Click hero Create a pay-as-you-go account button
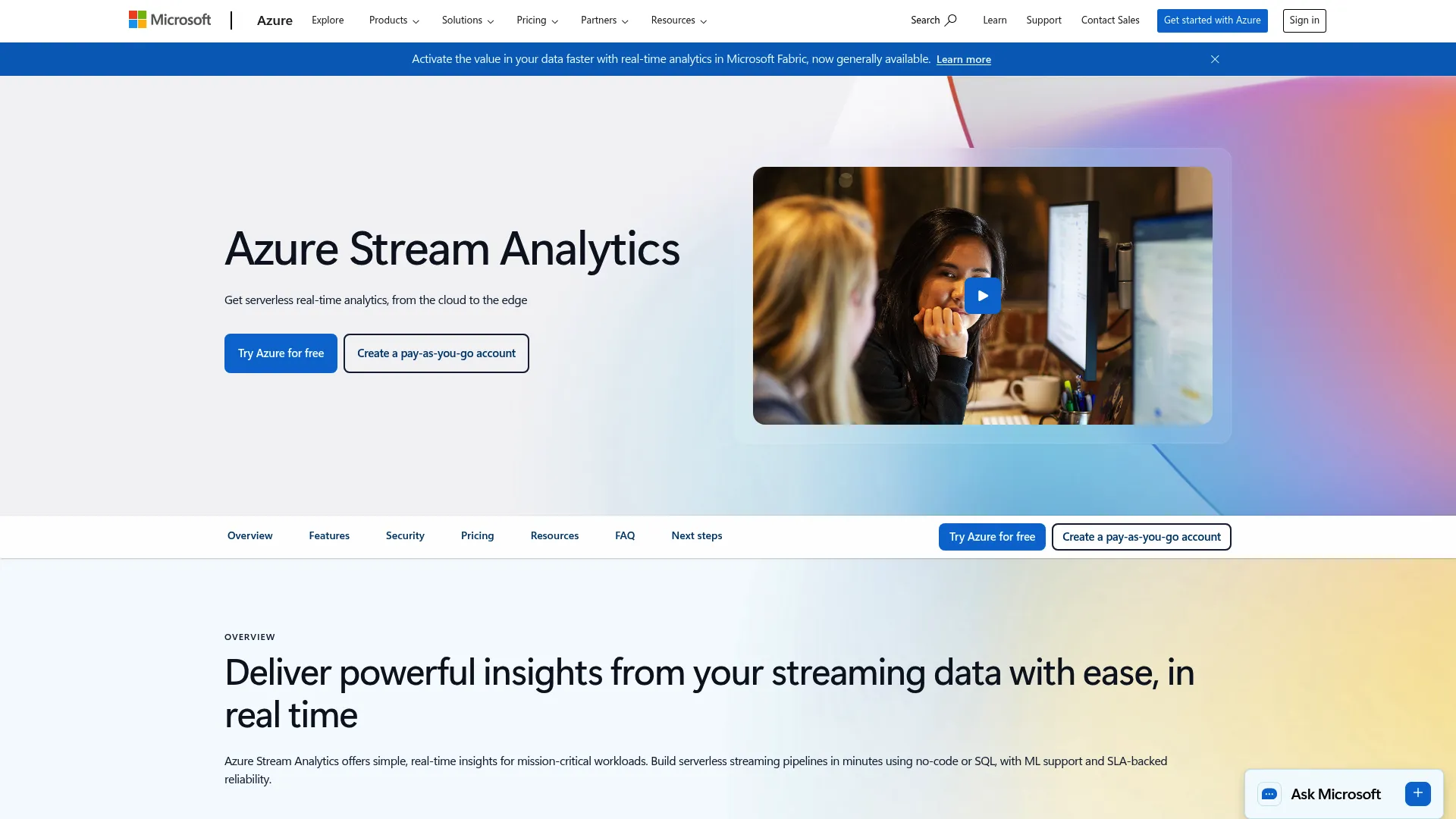1456x819 pixels. 436,353
